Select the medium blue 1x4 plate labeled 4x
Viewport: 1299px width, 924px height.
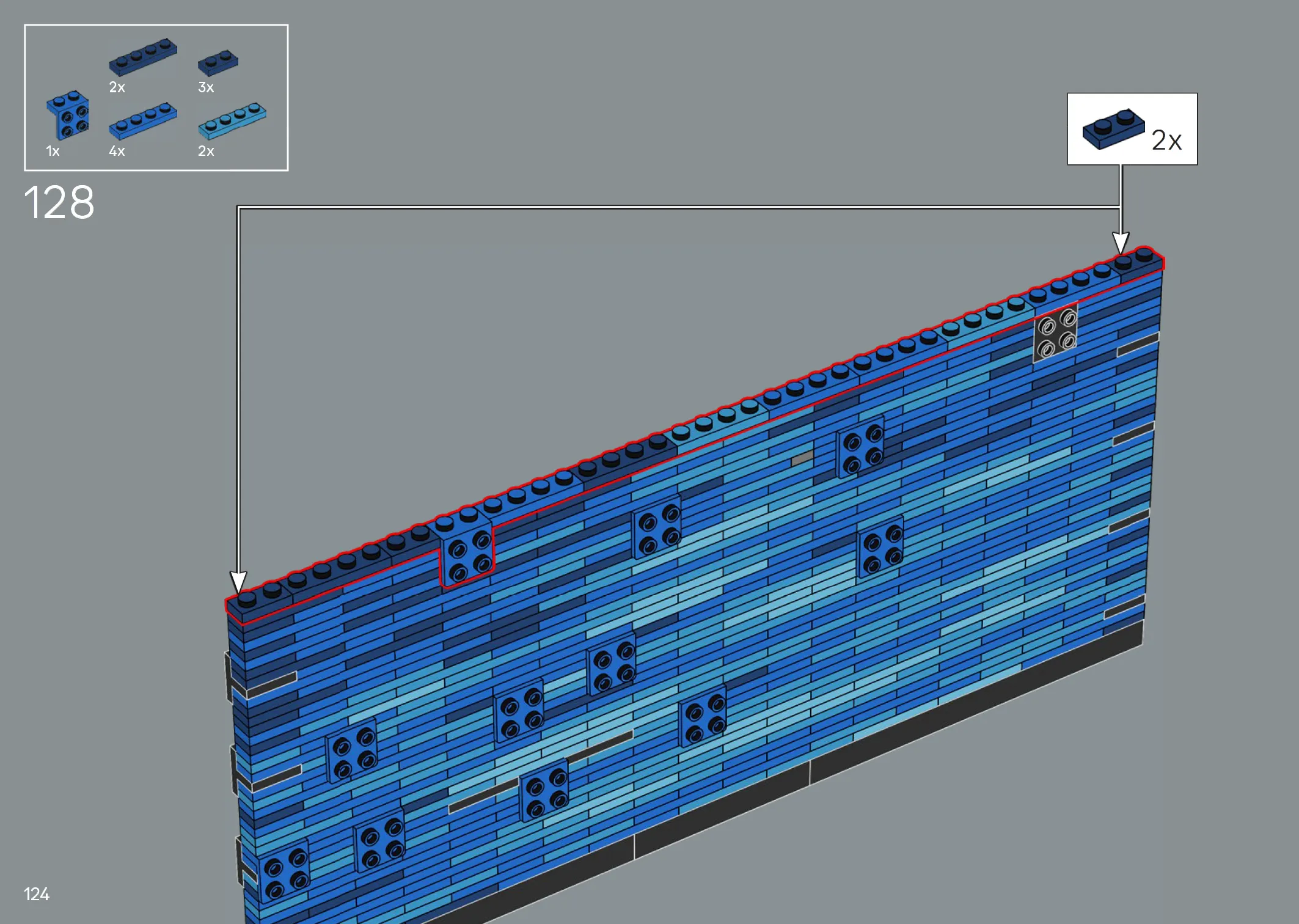pos(143,120)
